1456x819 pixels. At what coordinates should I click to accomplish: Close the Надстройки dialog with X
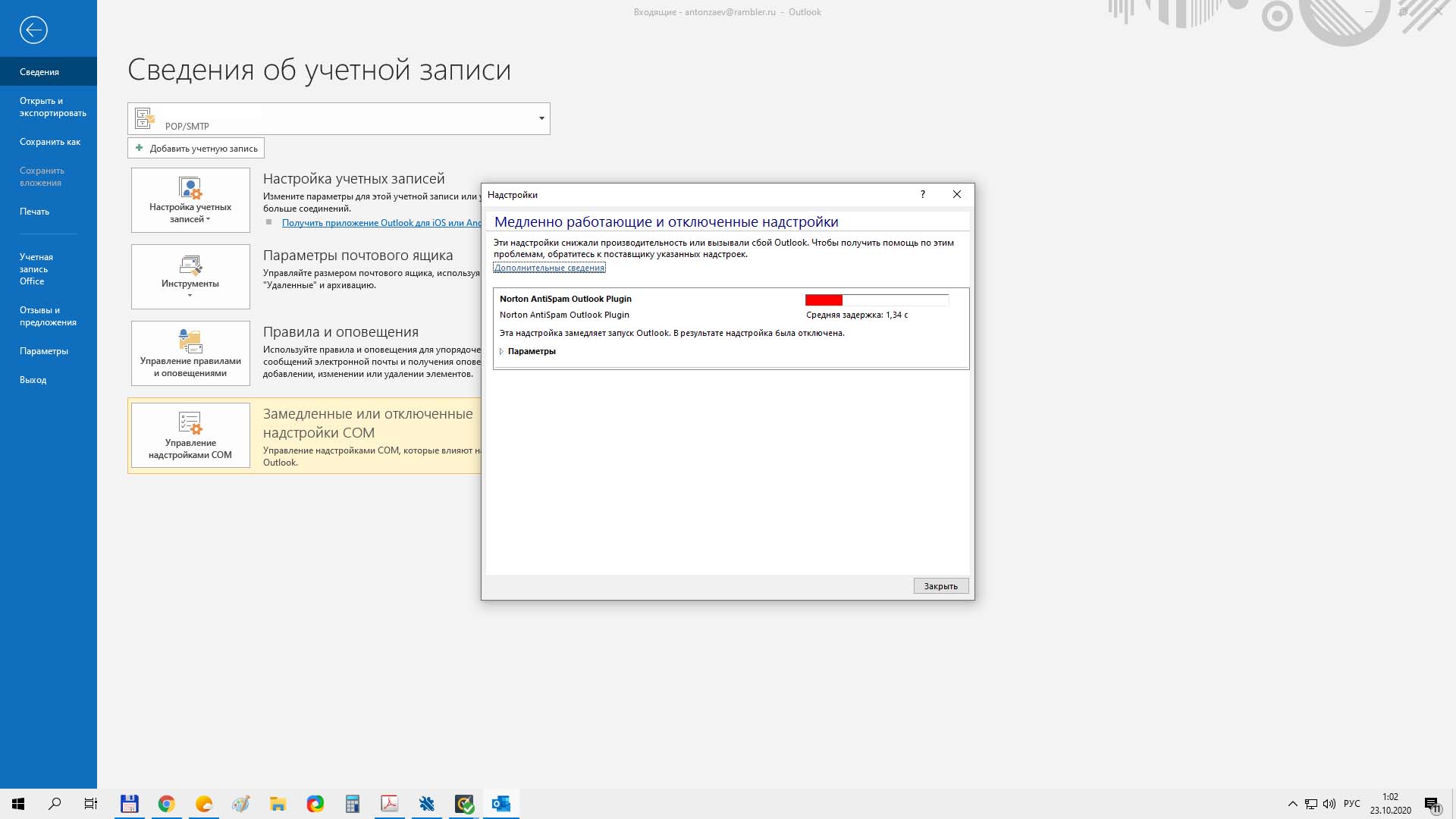pyautogui.click(x=957, y=195)
